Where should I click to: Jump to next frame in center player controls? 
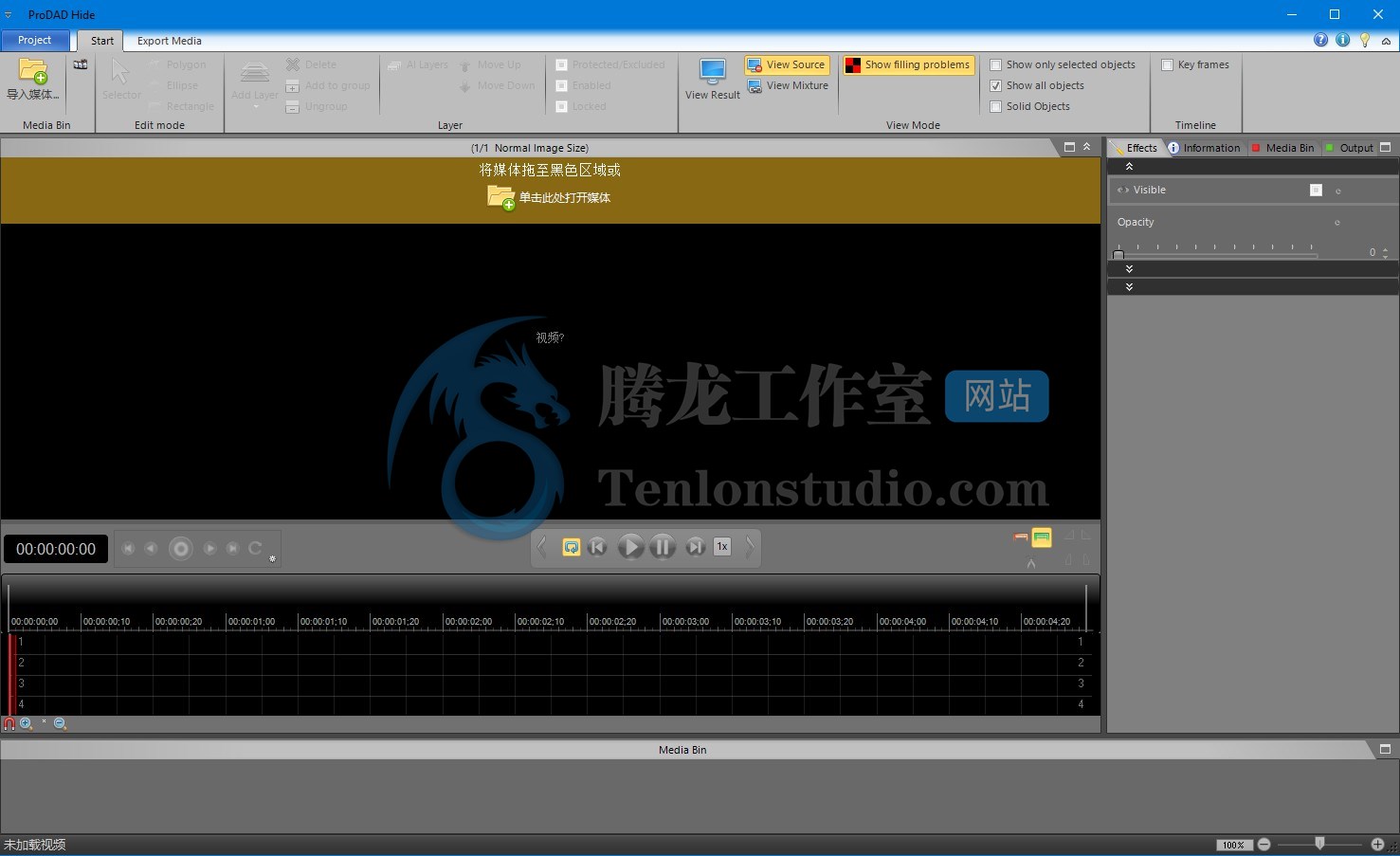tap(695, 547)
